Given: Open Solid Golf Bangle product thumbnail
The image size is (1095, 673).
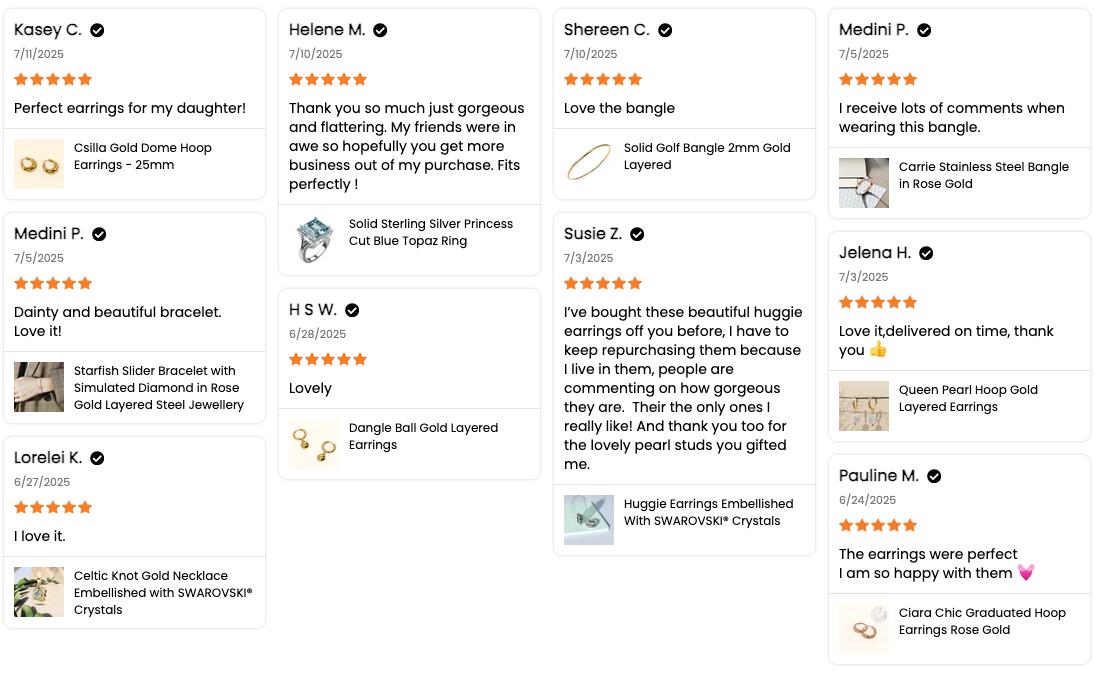Looking at the screenshot, I should tap(589, 164).
